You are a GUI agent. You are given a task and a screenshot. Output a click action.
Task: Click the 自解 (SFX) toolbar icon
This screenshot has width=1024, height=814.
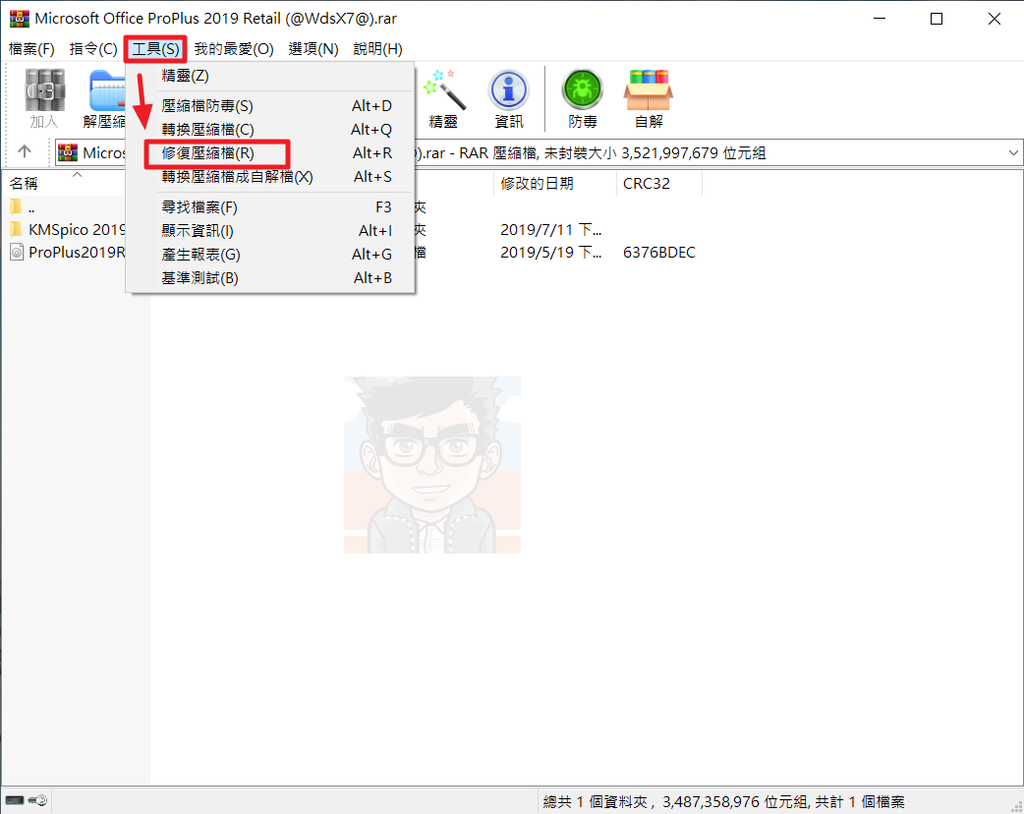click(648, 98)
